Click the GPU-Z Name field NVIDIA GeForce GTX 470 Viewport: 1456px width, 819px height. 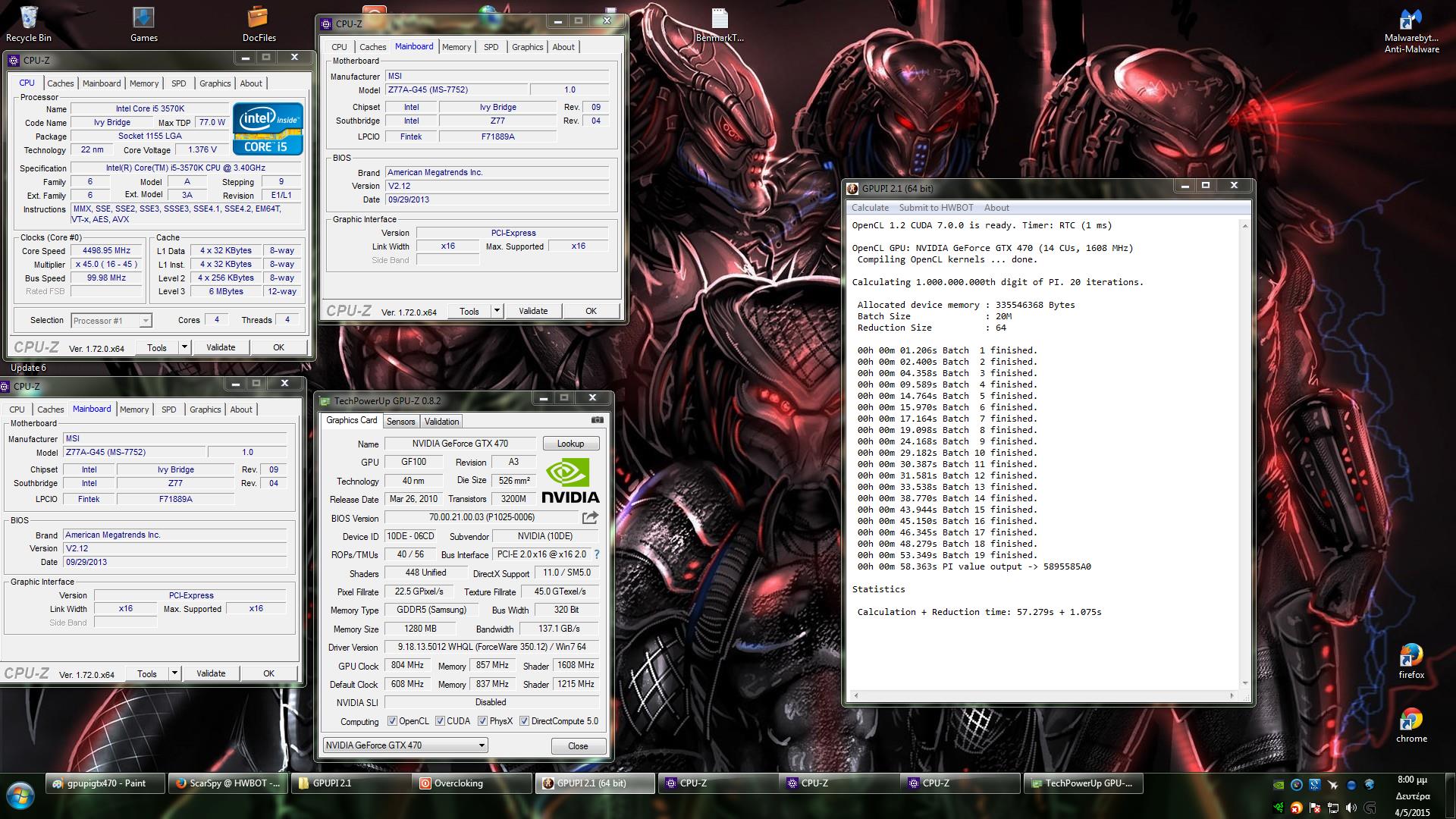460,444
